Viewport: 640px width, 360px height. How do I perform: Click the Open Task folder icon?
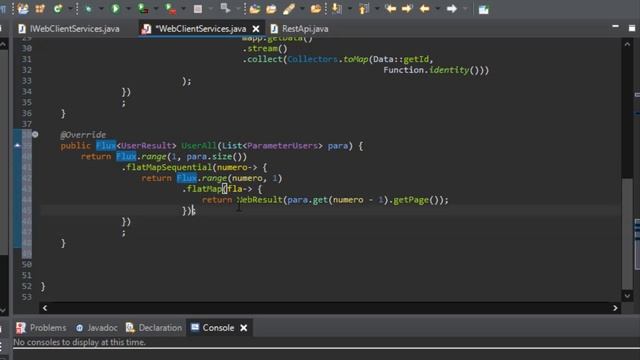pyautogui.click(x=271, y=9)
